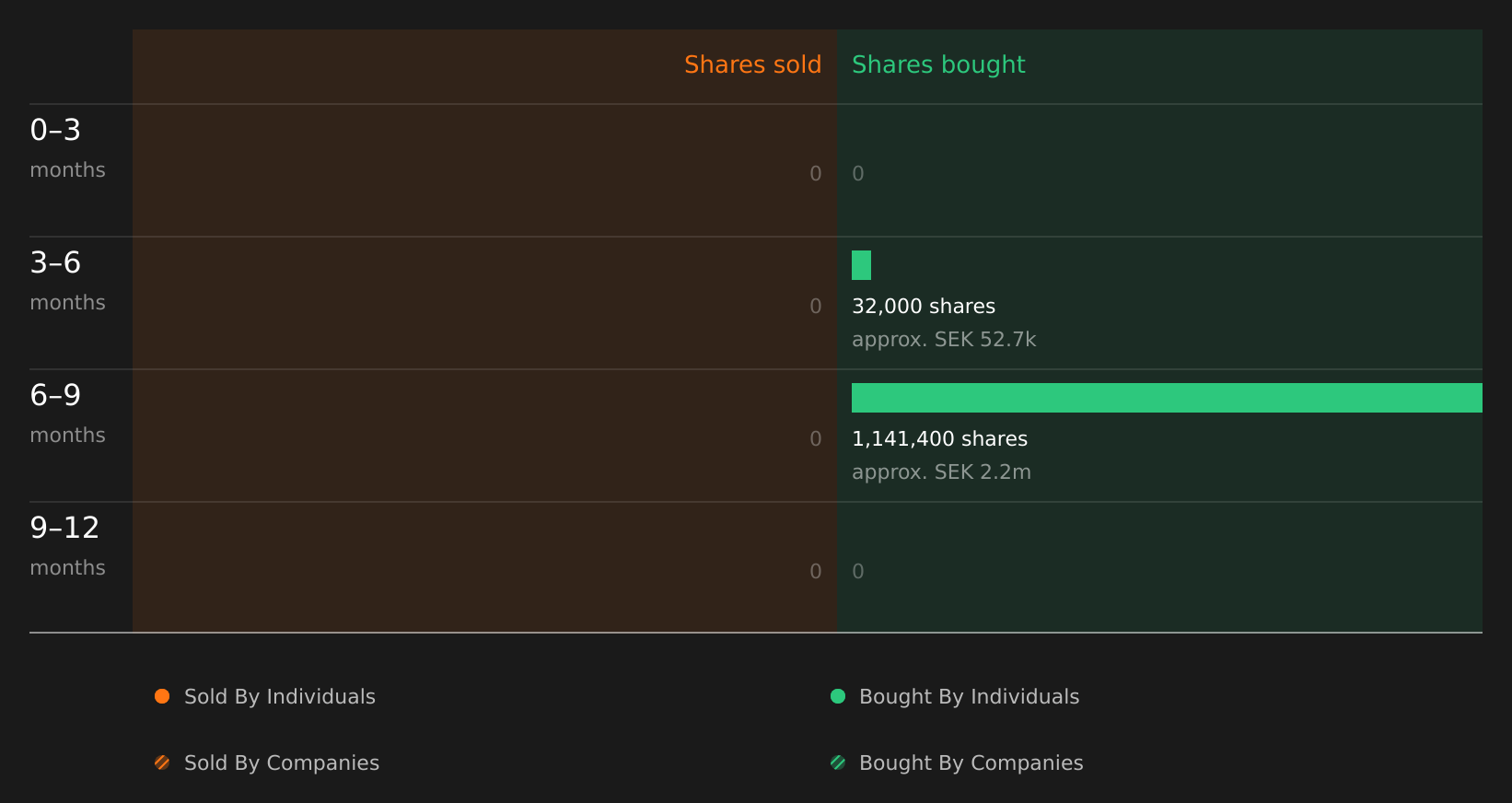Click approx. SEK 52.7k text
The image size is (1512, 803).
[944, 340]
